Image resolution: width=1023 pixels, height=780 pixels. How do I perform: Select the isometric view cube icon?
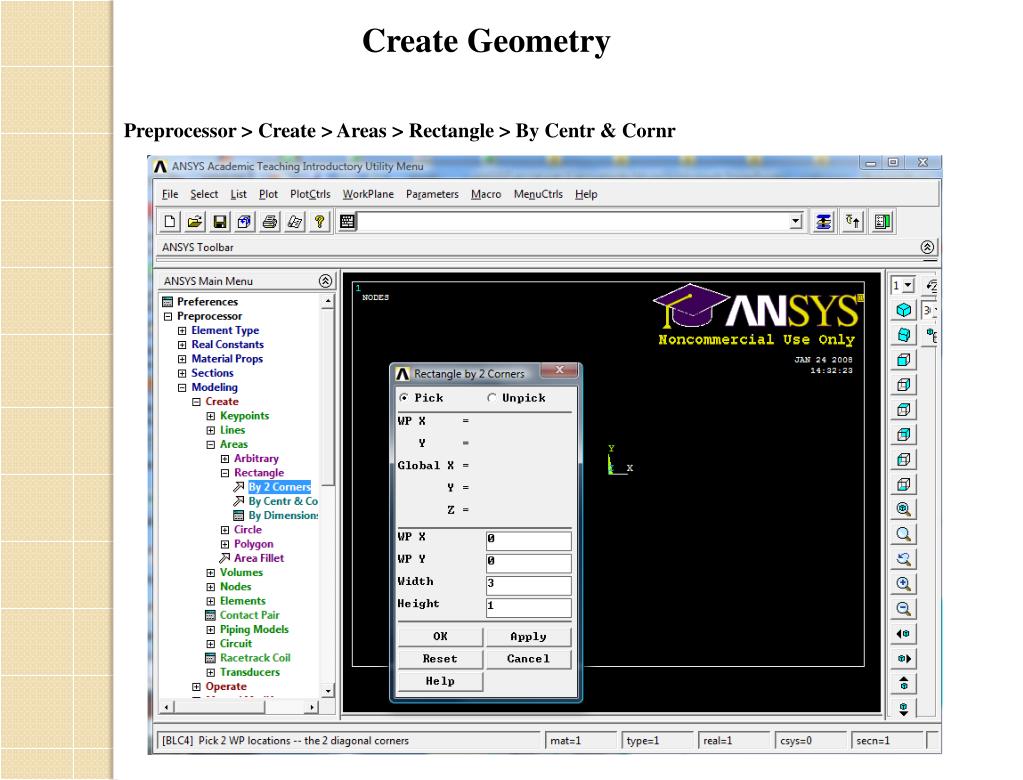904,310
